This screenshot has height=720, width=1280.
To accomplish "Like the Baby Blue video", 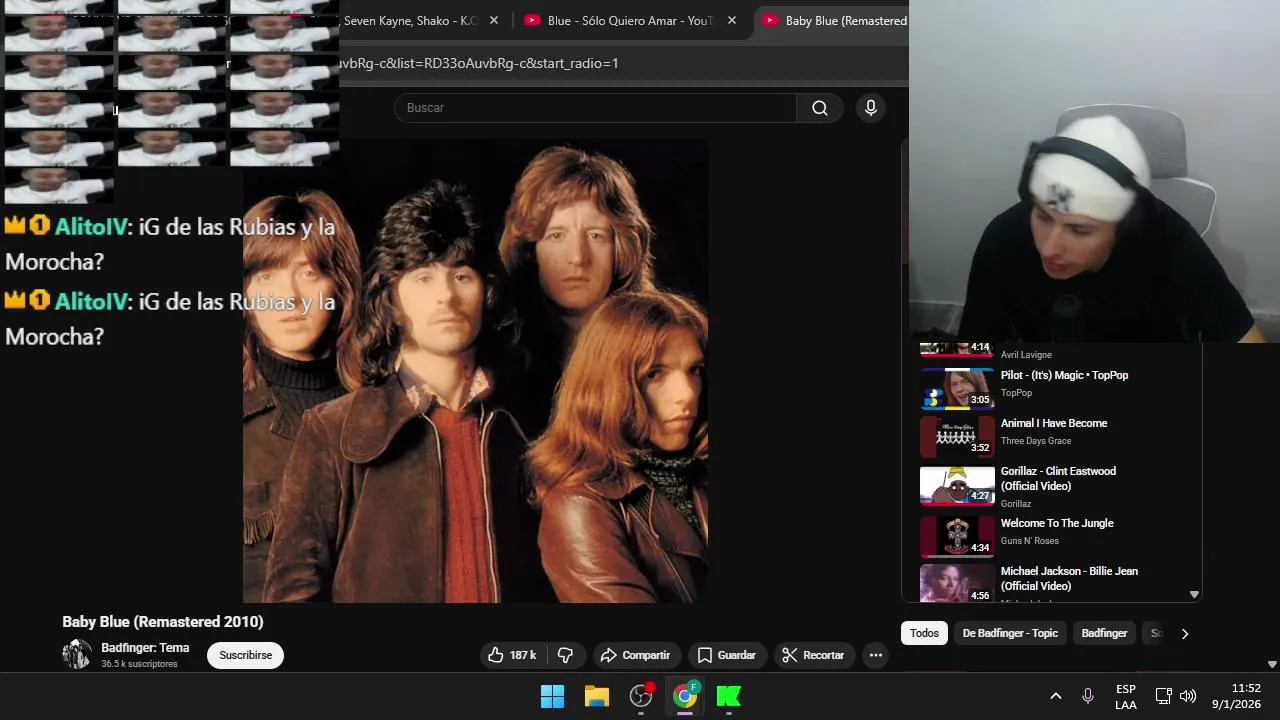I will (511, 655).
